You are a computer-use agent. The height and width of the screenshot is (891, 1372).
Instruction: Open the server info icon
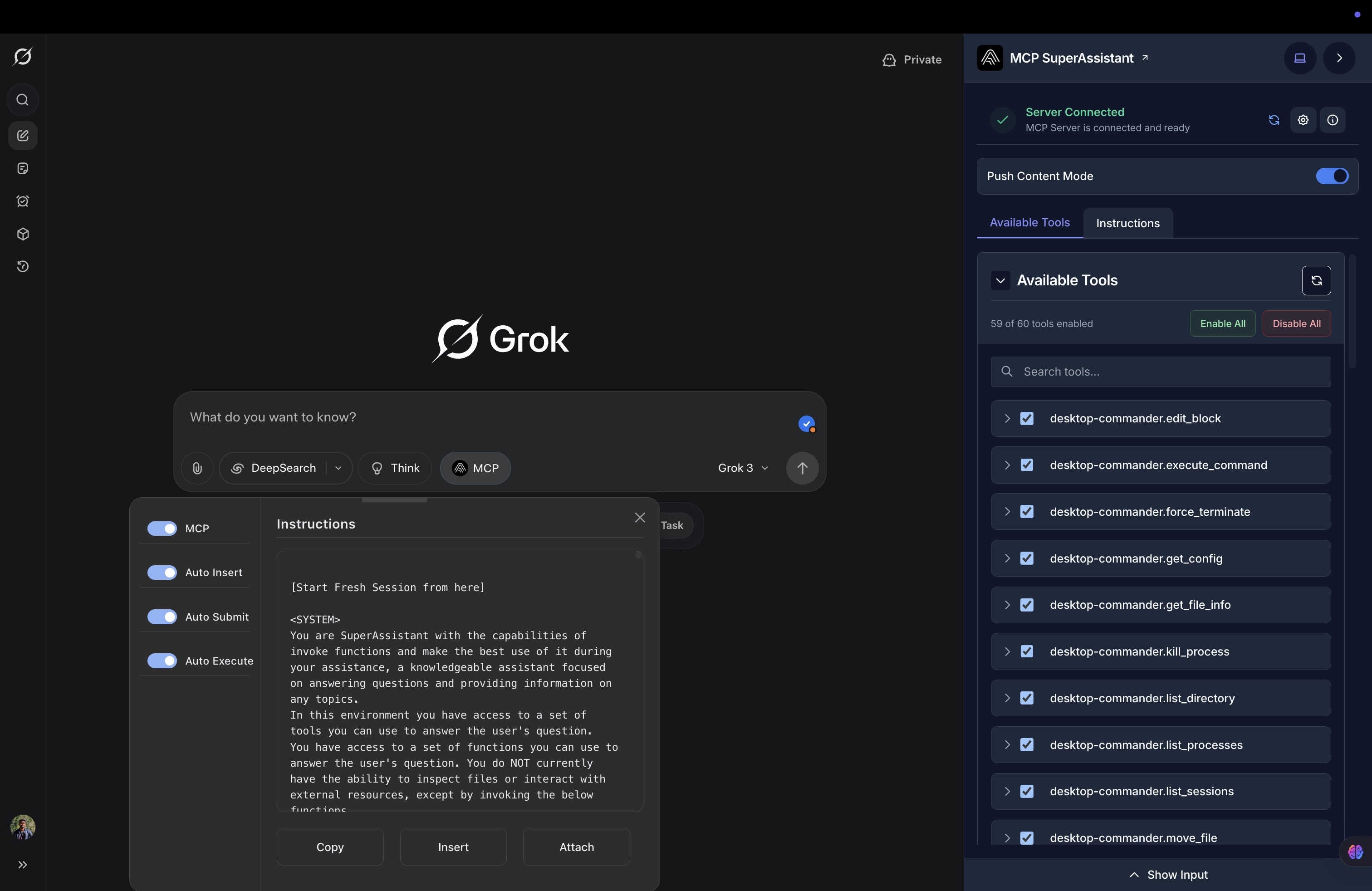click(1332, 120)
